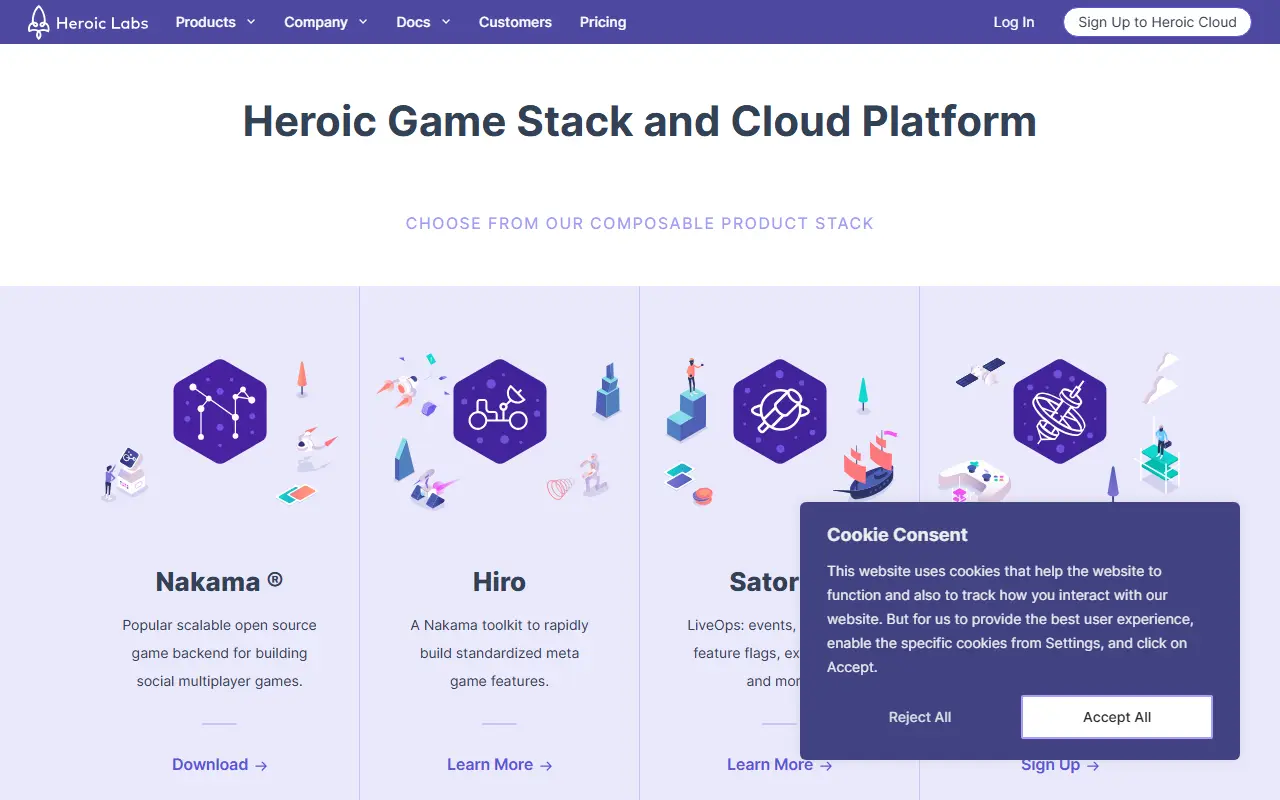Expand the Docs dropdown menu
This screenshot has height=800, width=1280.
click(x=423, y=22)
